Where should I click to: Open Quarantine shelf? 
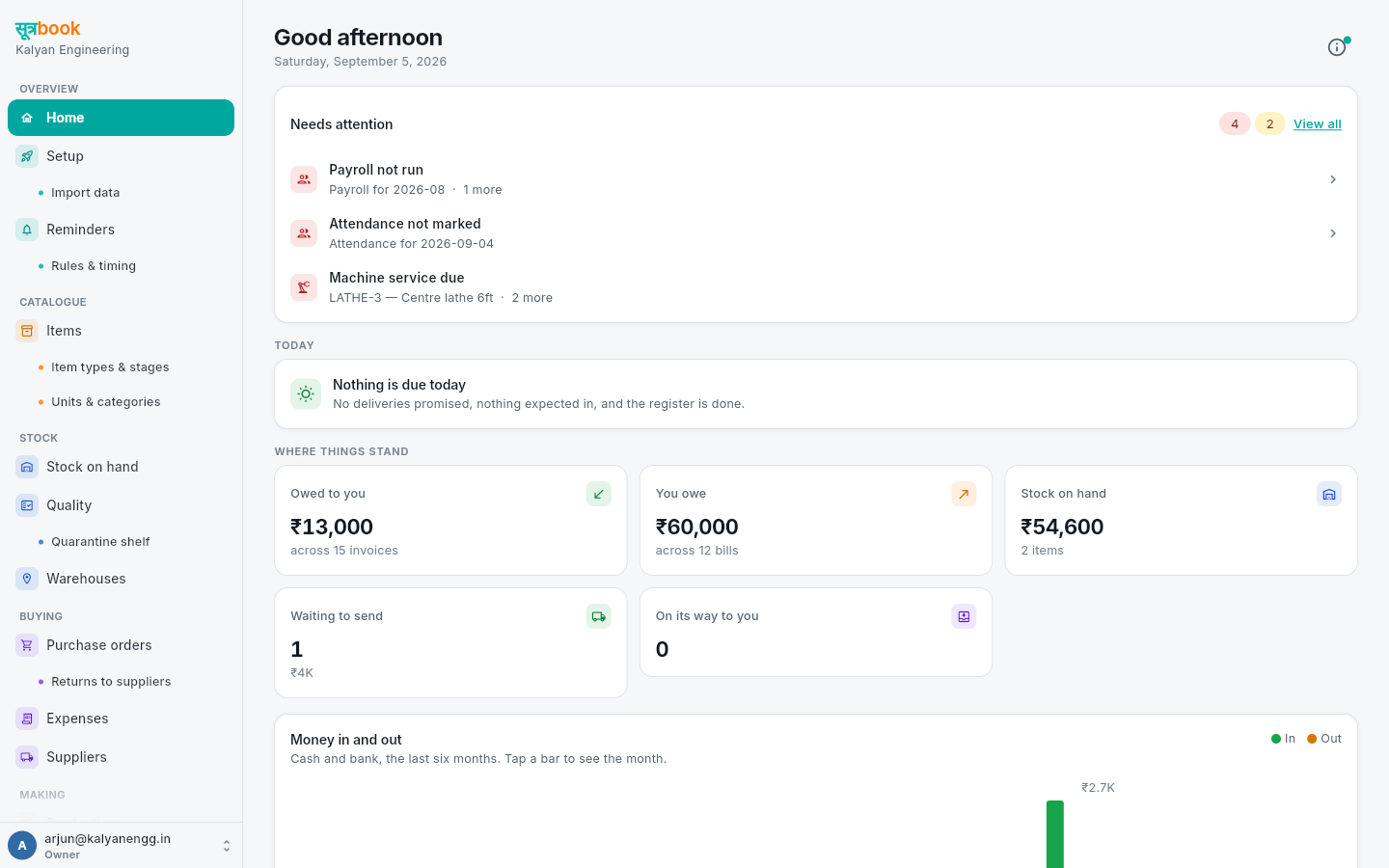click(100, 542)
